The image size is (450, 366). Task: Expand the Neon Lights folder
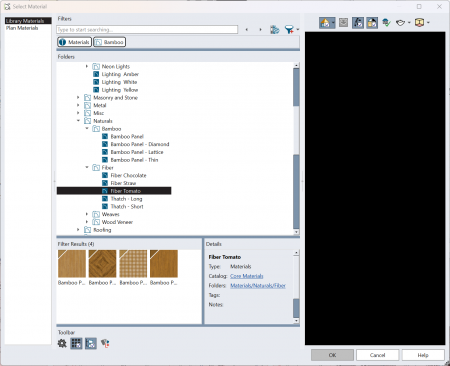tap(87, 66)
